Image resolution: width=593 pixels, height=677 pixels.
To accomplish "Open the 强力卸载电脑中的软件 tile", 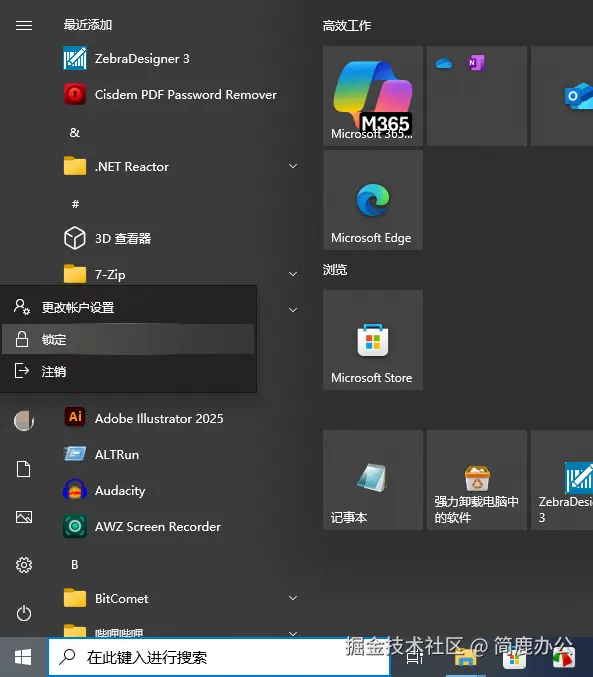I will pyautogui.click(x=477, y=480).
